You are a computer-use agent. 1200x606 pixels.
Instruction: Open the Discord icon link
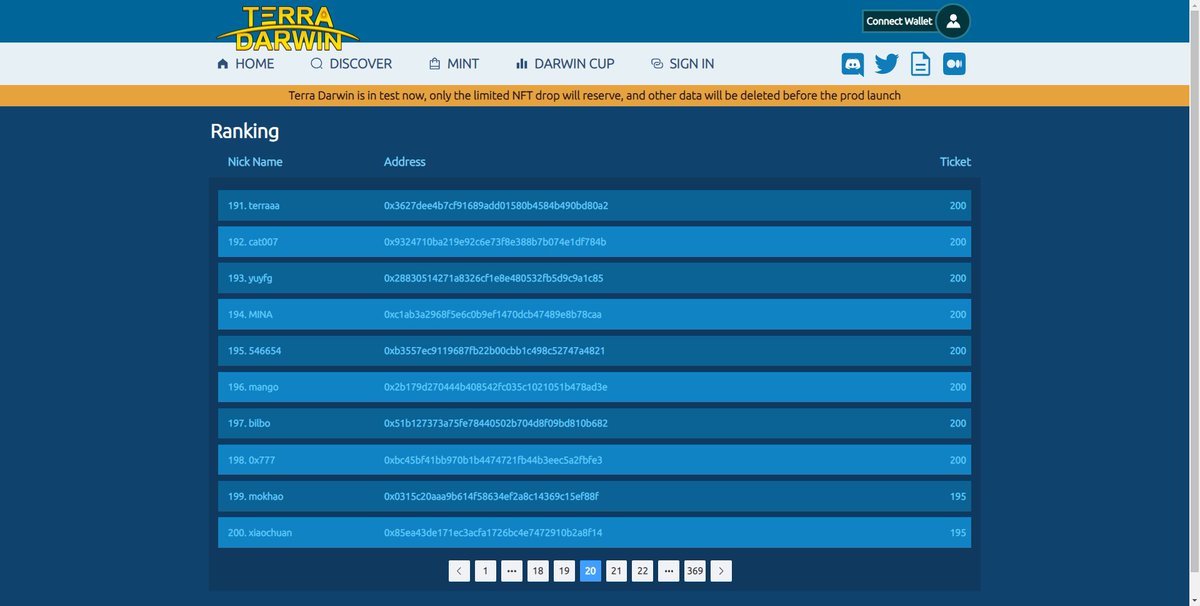[x=853, y=64]
